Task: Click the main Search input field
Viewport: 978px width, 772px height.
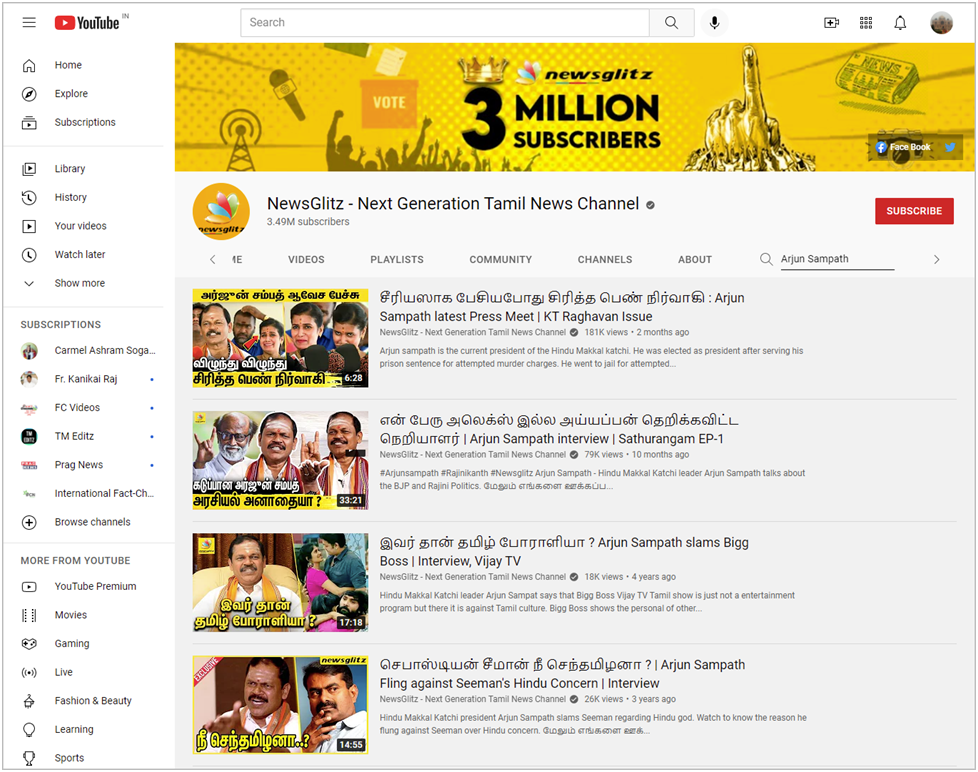Action: tap(445, 22)
